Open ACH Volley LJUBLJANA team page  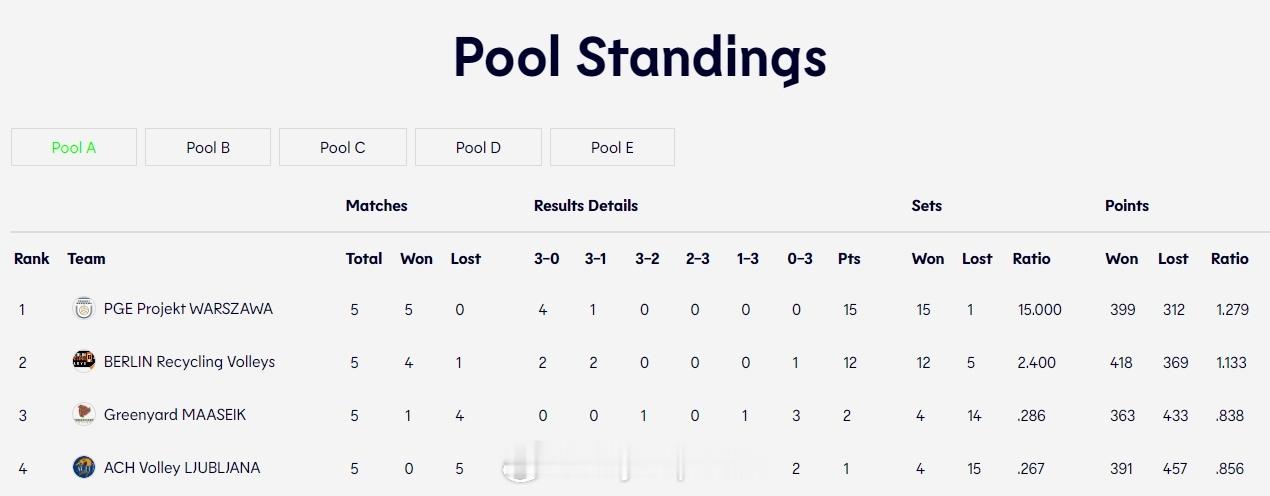tap(182, 467)
